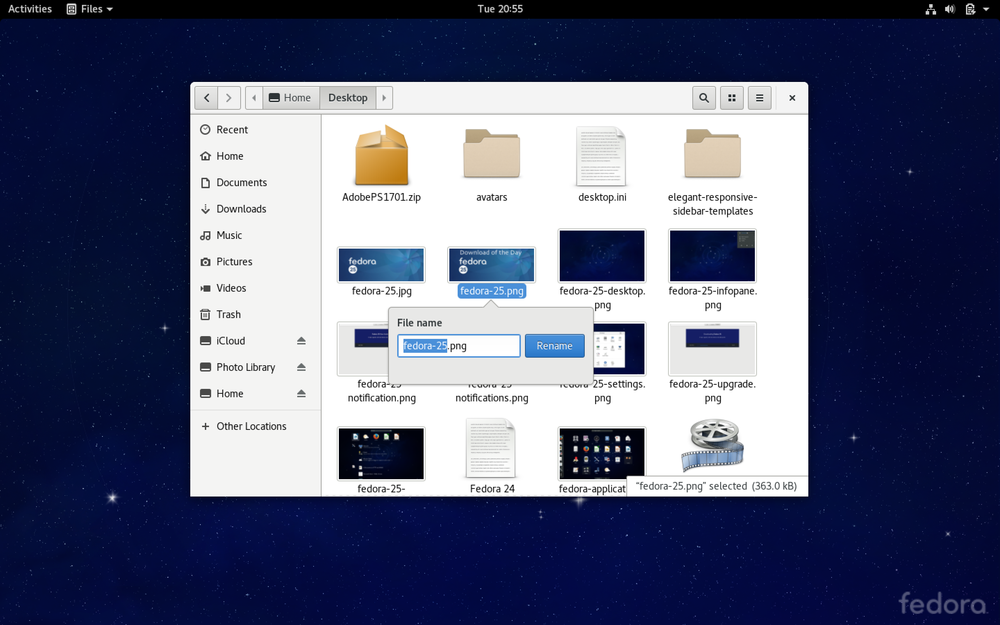Image resolution: width=1000 pixels, height=625 pixels.
Task: Open Recent in the sidebar
Action: pos(256,129)
